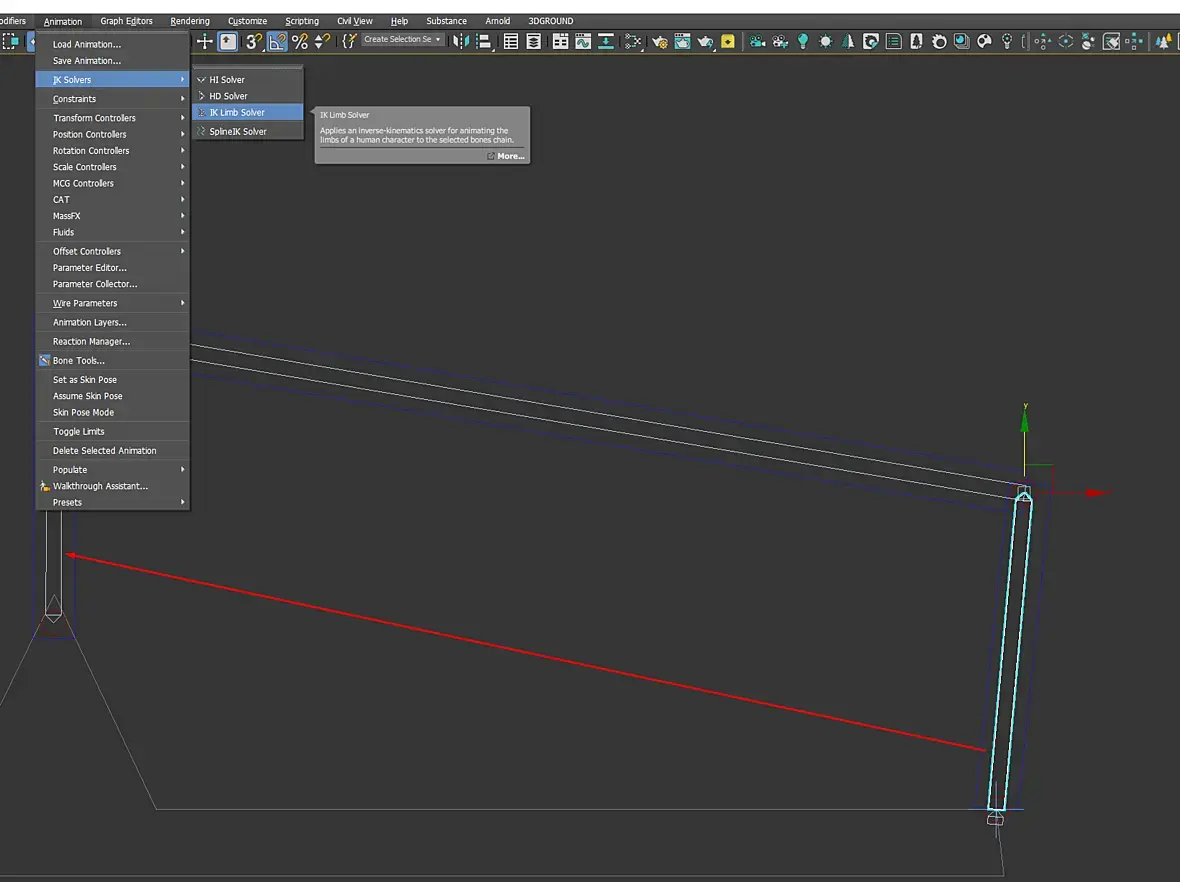Screen dimensions: 1180x882
Task: Click the Spinner Snap icon
Action: pyautogui.click(x=322, y=41)
